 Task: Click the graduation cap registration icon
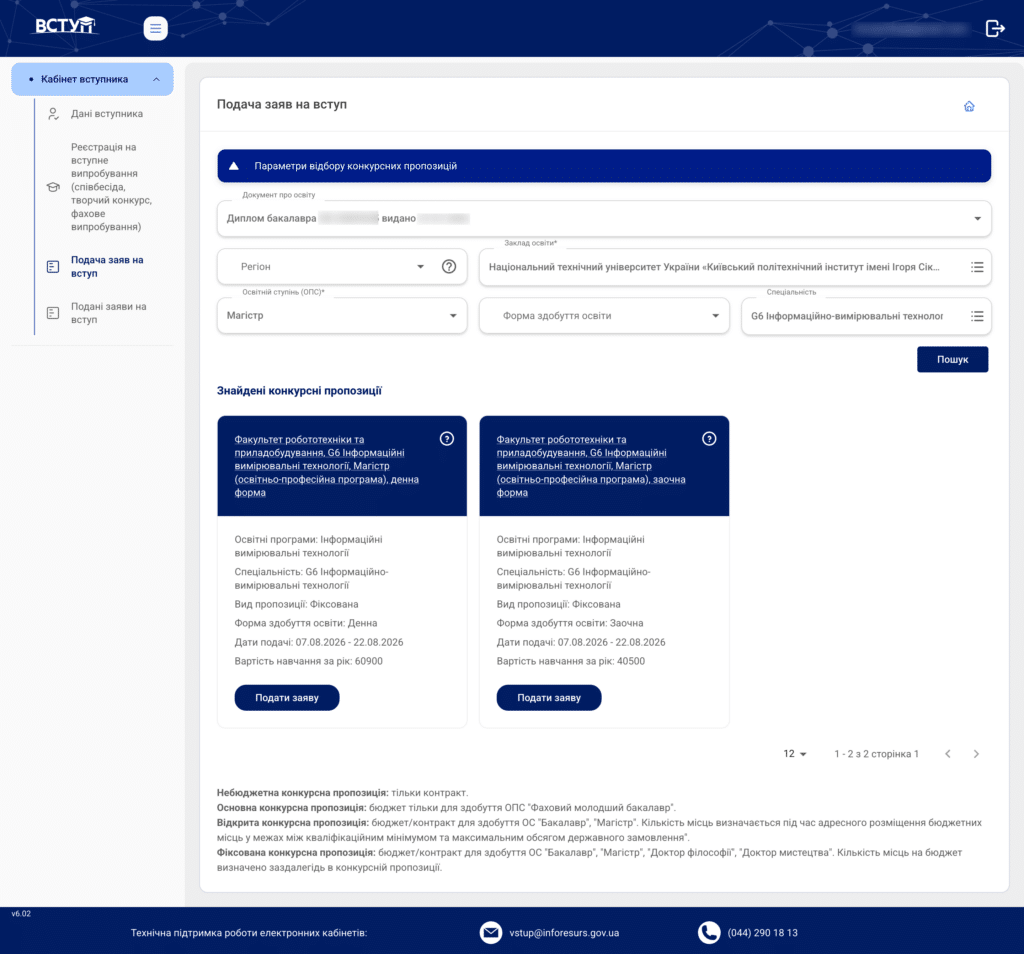[x=53, y=187]
